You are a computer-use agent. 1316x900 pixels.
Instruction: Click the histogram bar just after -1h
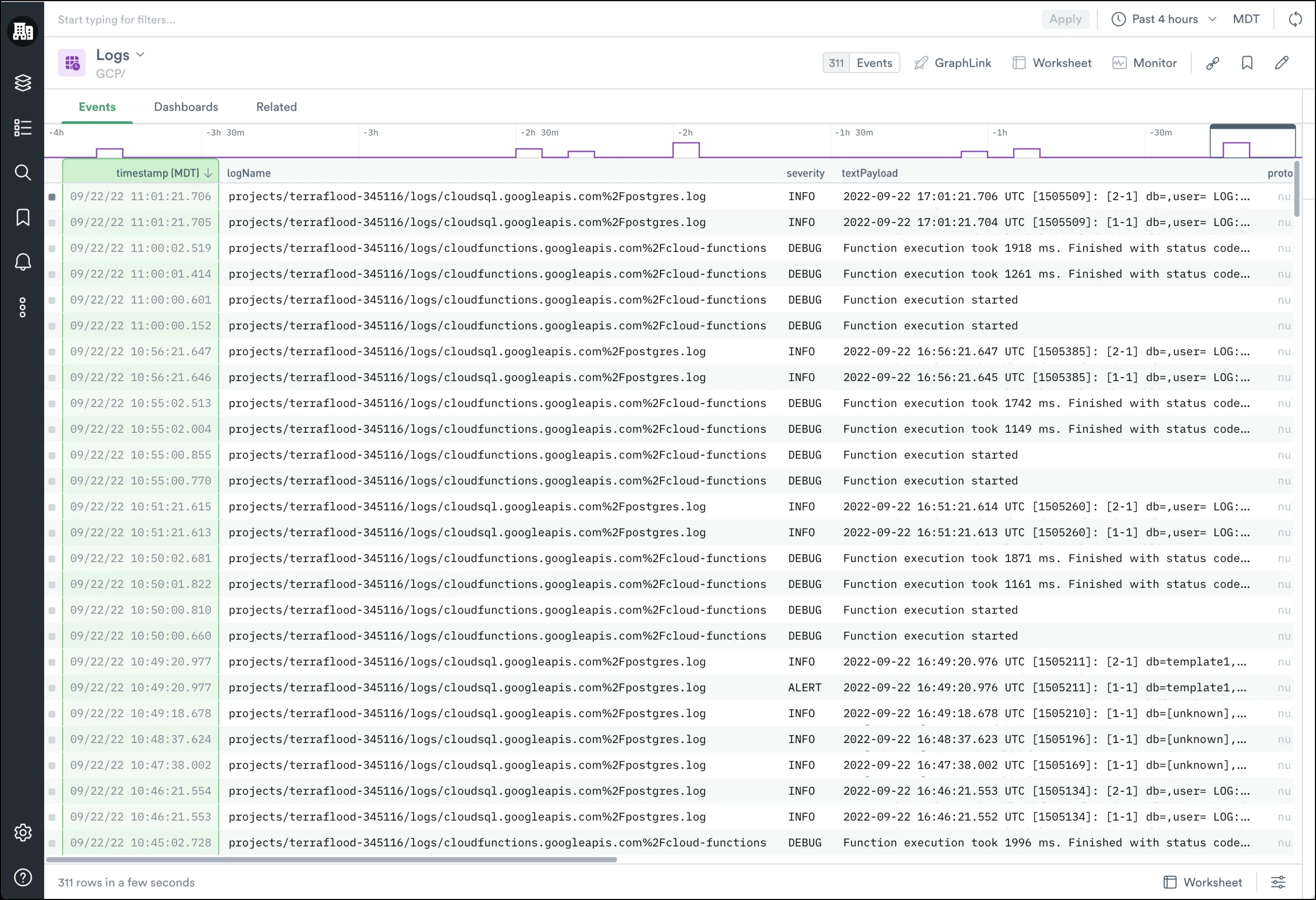pyautogui.click(x=1026, y=153)
